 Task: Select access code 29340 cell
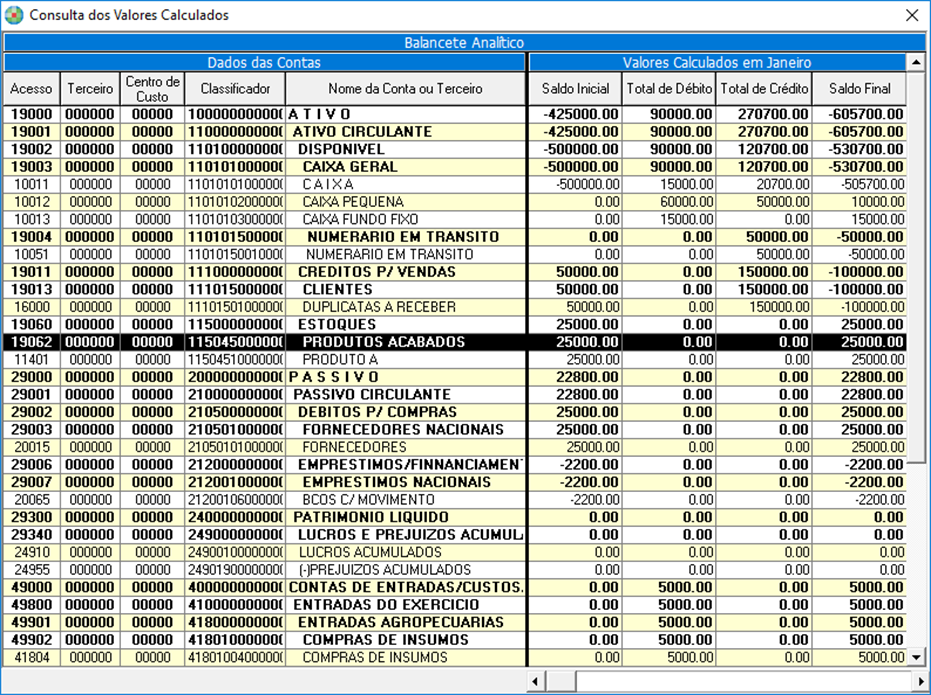click(x=31, y=535)
